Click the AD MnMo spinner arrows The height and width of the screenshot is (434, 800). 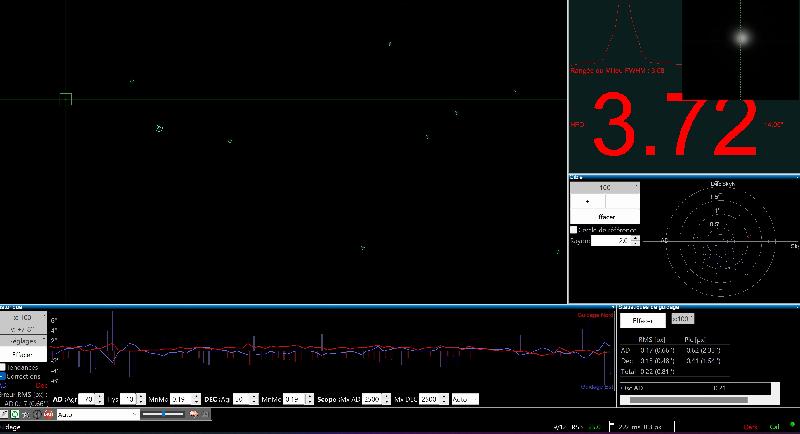(x=196, y=399)
